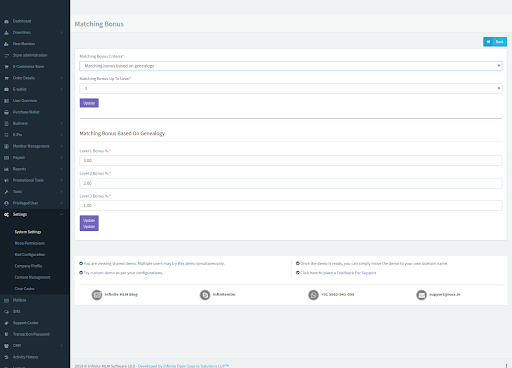The height and width of the screenshot is (368, 512).
Task: Click the New Member icon in sidebar
Action: [x=6, y=44]
